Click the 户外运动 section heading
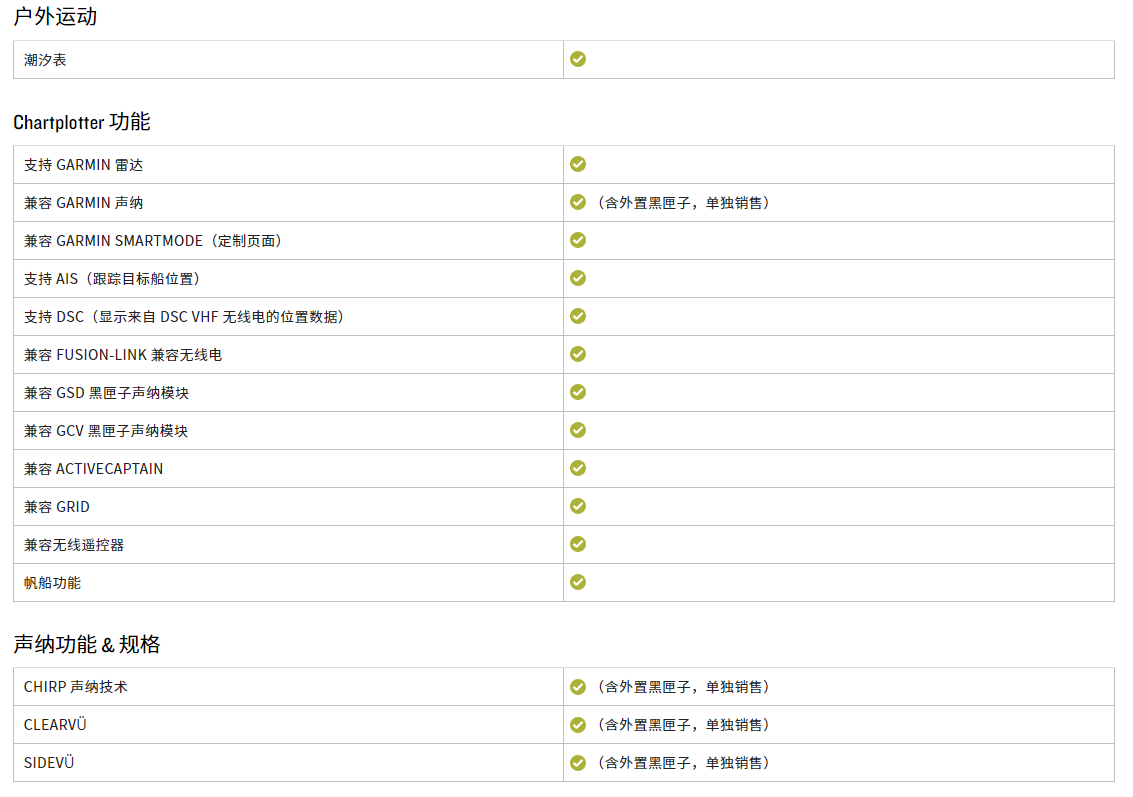This screenshot has height=797, width=1133. click(x=55, y=16)
